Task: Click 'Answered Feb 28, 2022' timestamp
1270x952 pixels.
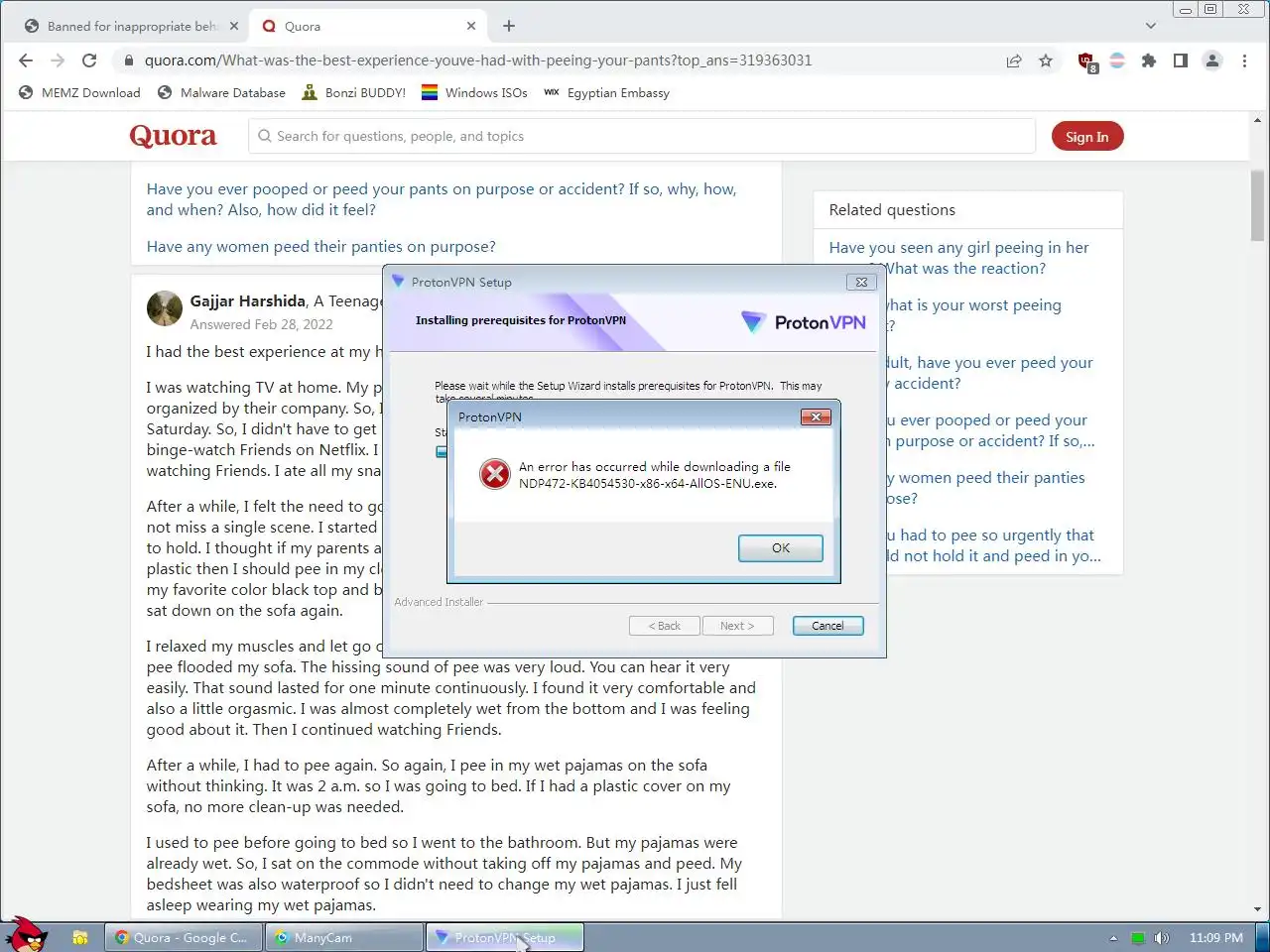Action: (x=262, y=324)
